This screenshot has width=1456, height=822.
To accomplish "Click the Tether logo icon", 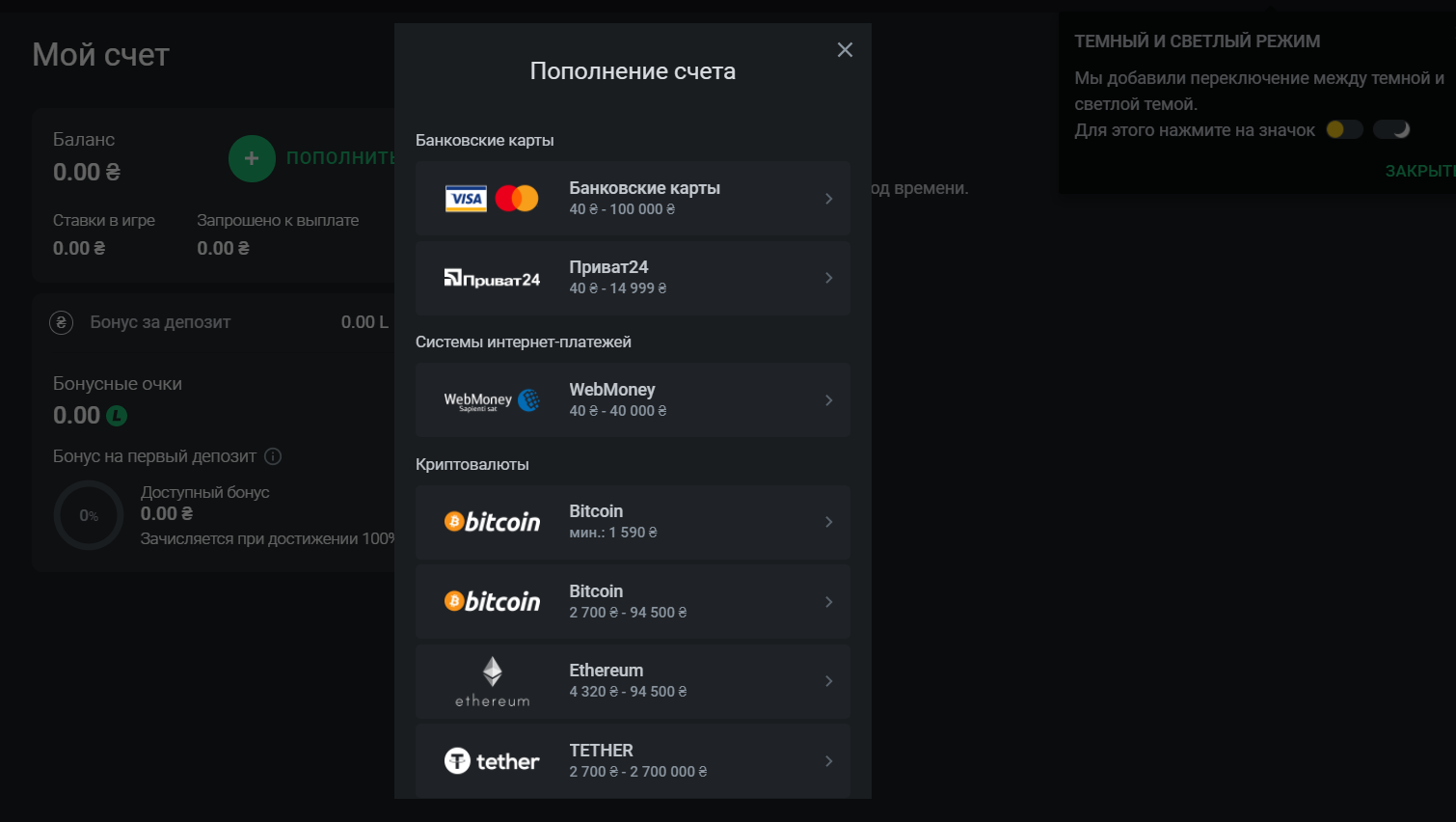I will 492,761.
